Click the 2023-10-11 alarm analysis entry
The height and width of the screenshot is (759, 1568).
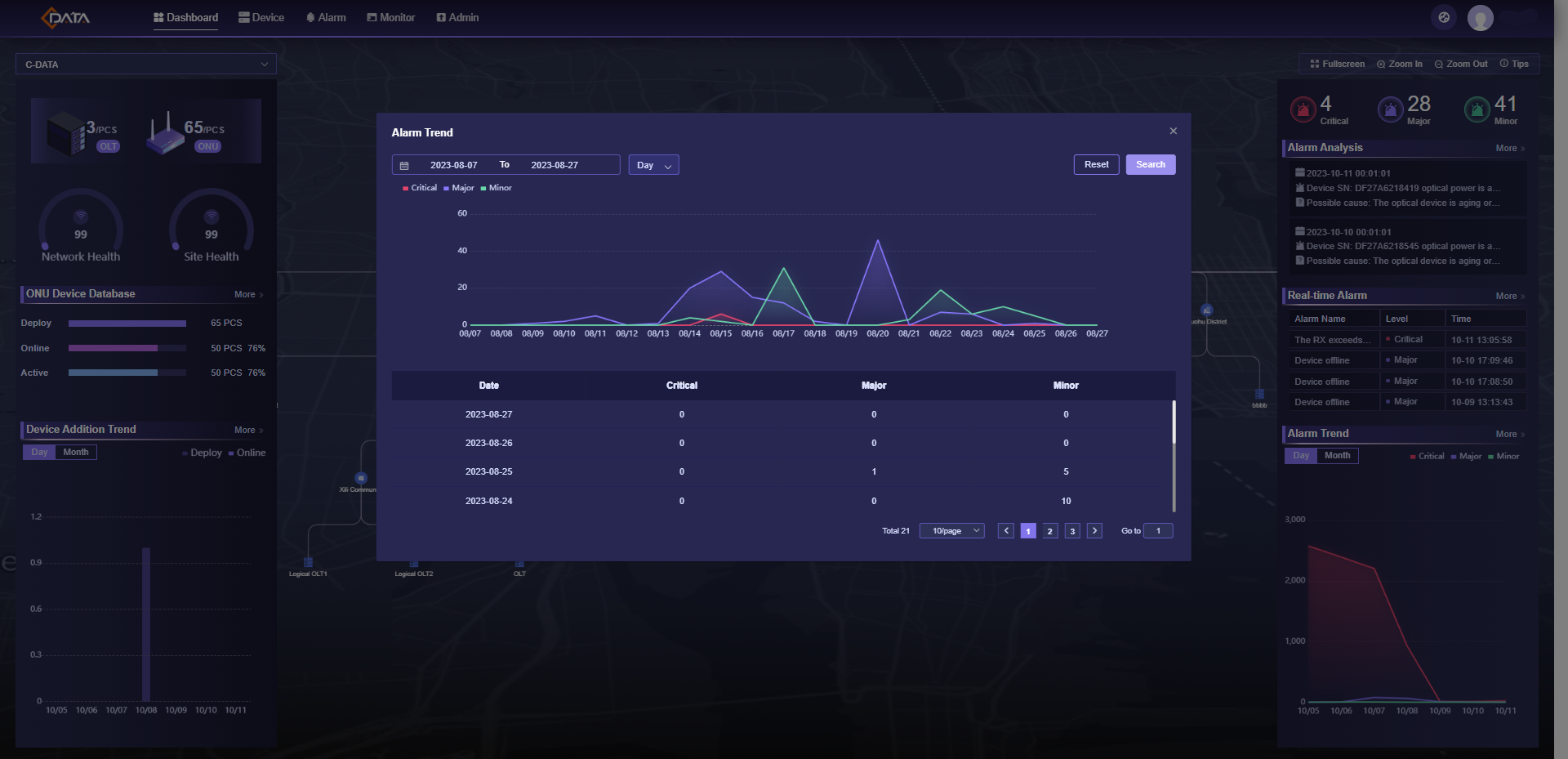(x=1409, y=188)
